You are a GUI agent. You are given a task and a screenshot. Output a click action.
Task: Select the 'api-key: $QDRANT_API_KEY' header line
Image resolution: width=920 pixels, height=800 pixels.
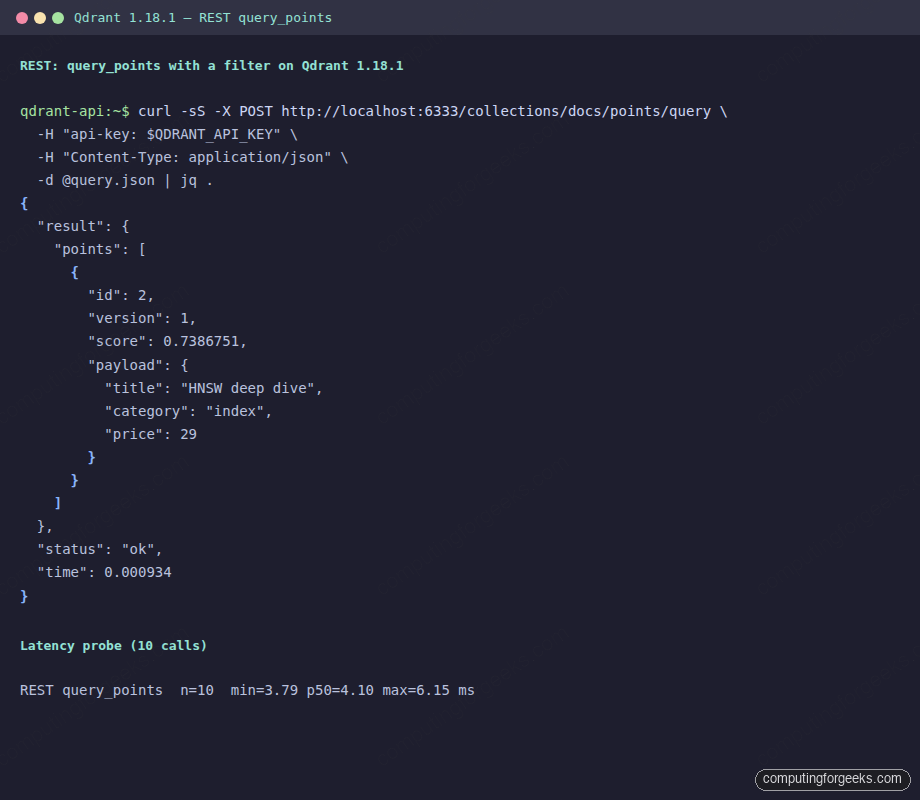click(167, 134)
